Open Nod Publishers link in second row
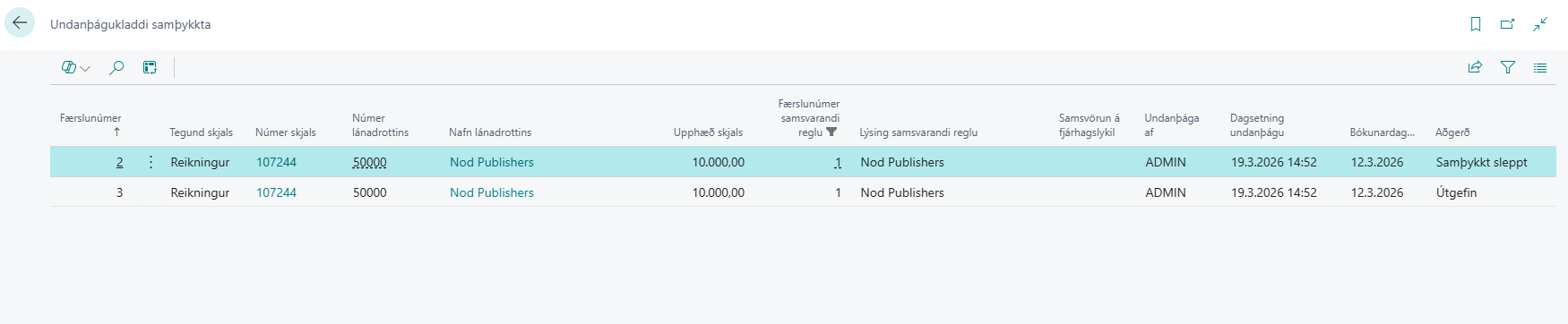 point(492,192)
